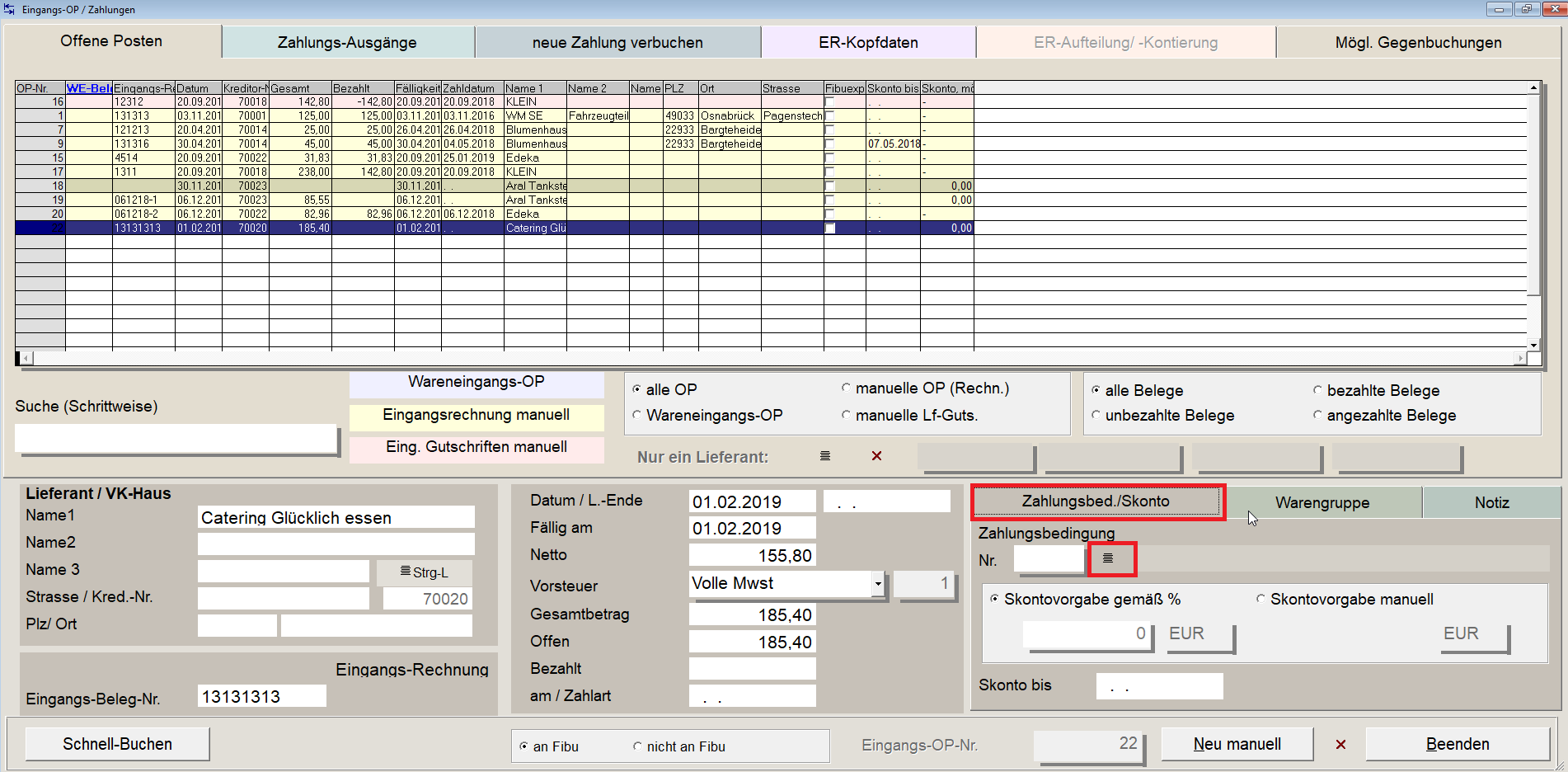Click the Skonto percent value field

coord(1087,634)
